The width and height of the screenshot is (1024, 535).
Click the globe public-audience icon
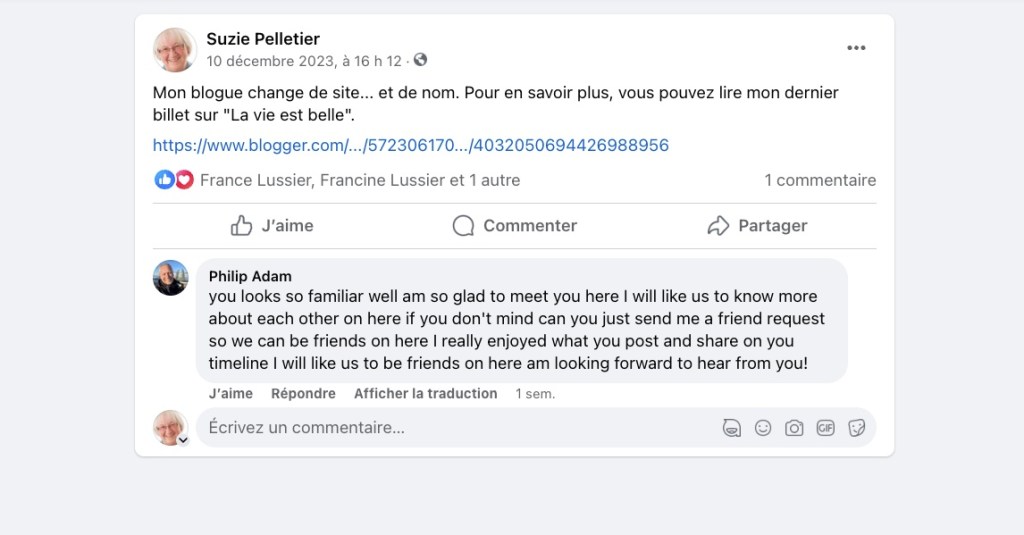click(420, 60)
